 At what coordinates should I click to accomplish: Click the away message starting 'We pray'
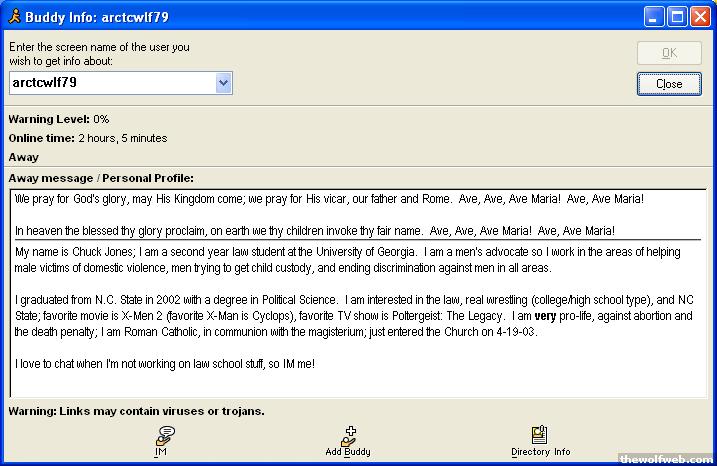(329, 199)
